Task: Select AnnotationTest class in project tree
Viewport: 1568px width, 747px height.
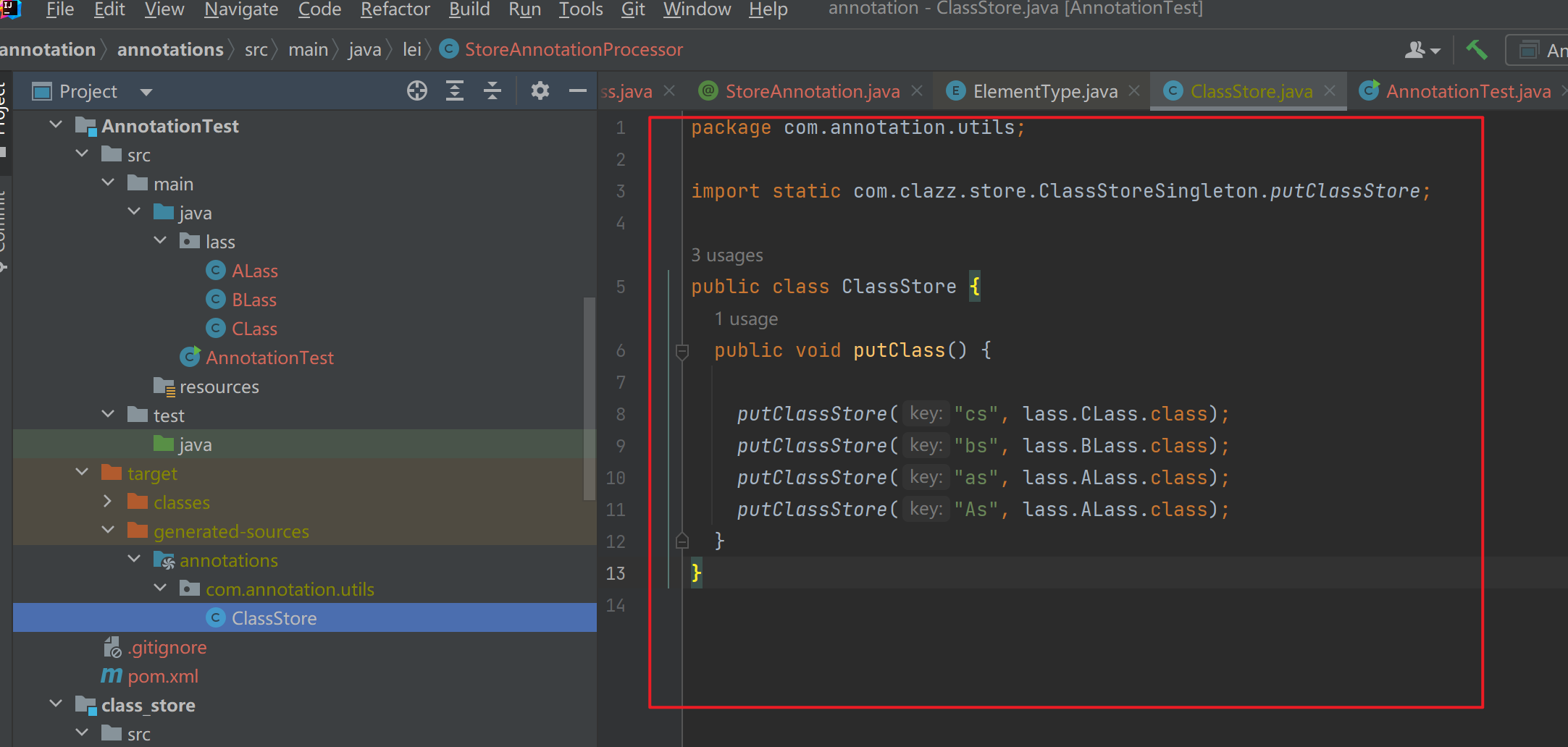Action: pos(269,358)
